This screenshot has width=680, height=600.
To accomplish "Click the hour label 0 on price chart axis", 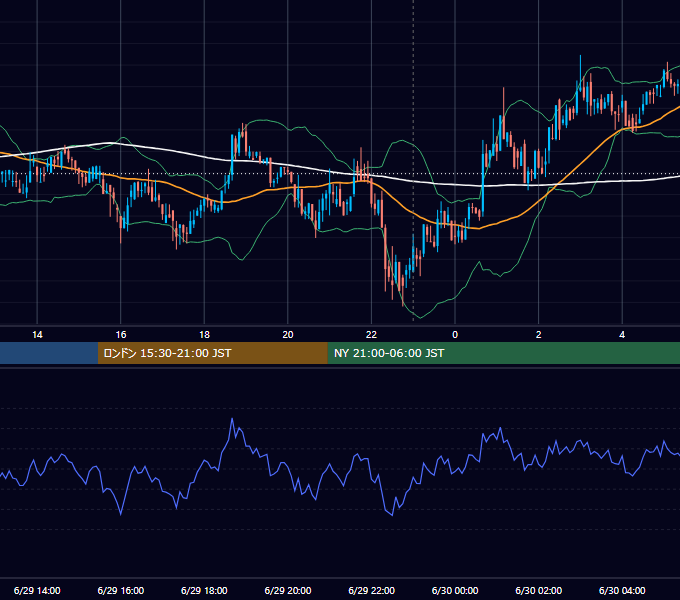I will (x=455, y=335).
